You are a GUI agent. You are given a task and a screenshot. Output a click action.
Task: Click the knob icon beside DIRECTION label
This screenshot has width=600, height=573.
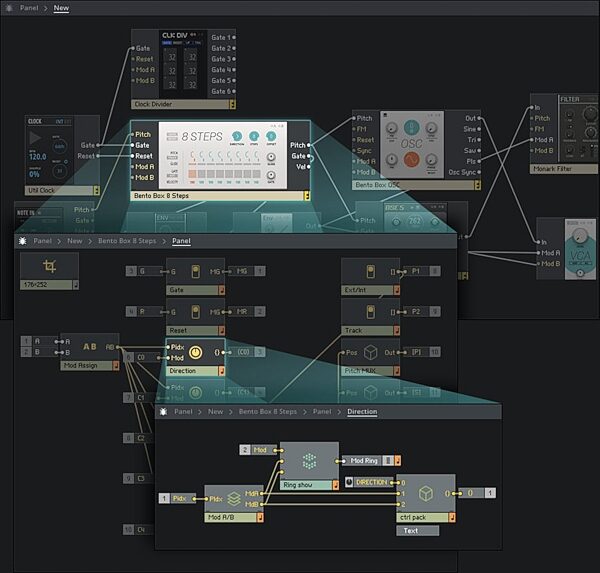(349, 482)
